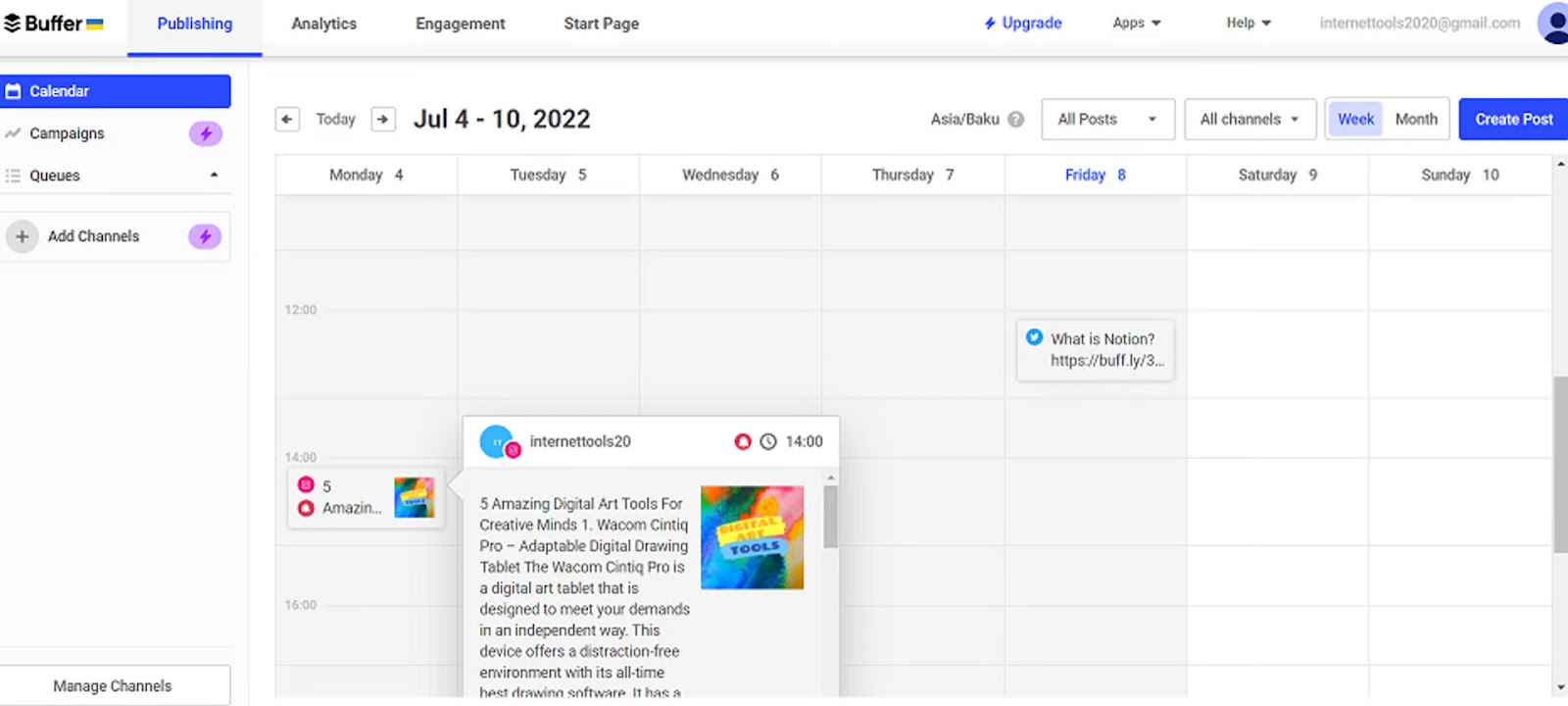Viewport: 1568px width, 706px height.
Task: Click the calendar vertical scrollbar thumb
Action: [1560, 464]
